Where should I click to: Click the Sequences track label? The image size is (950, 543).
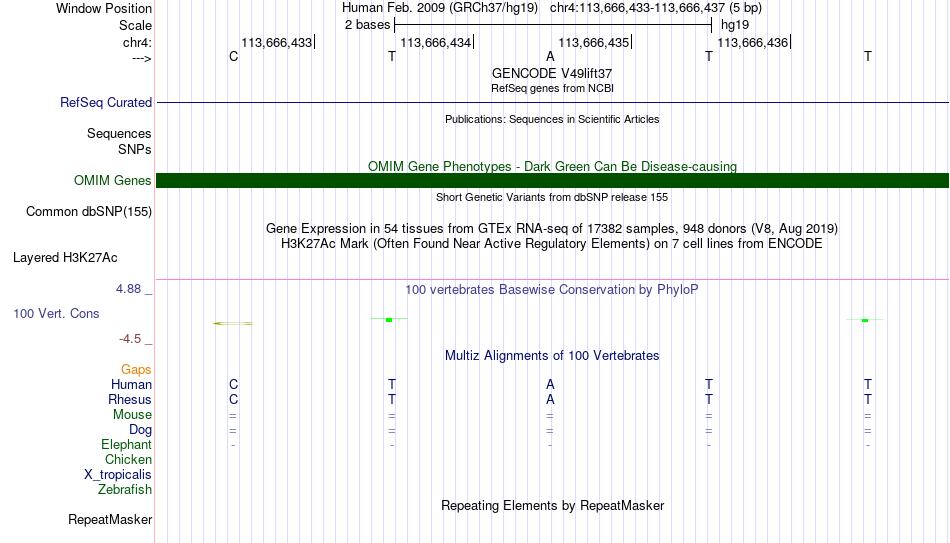point(119,133)
